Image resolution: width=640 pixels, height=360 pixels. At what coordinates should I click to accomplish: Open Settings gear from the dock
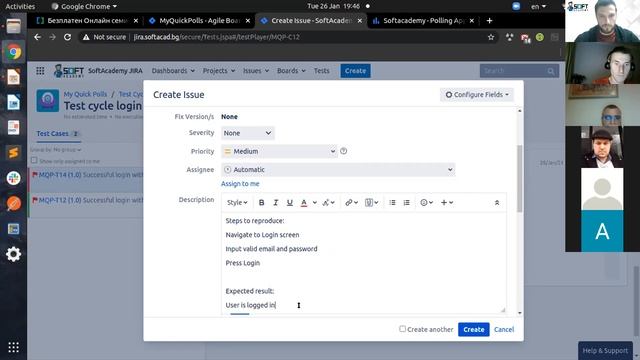[13, 254]
